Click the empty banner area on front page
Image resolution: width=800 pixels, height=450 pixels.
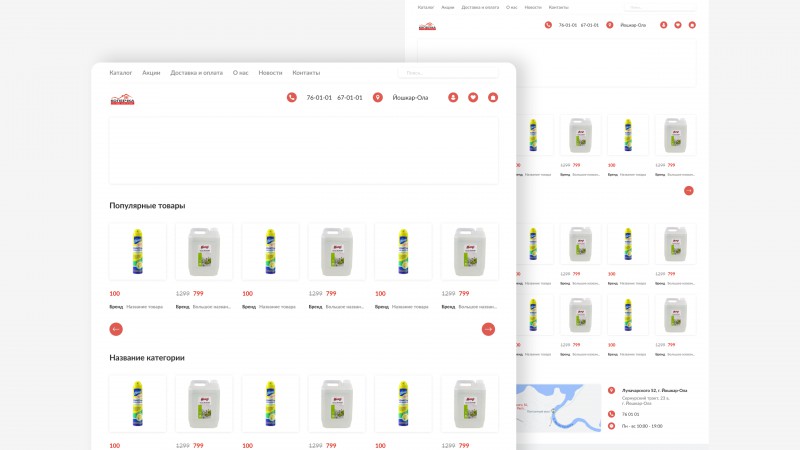pyautogui.click(x=304, y=151)
